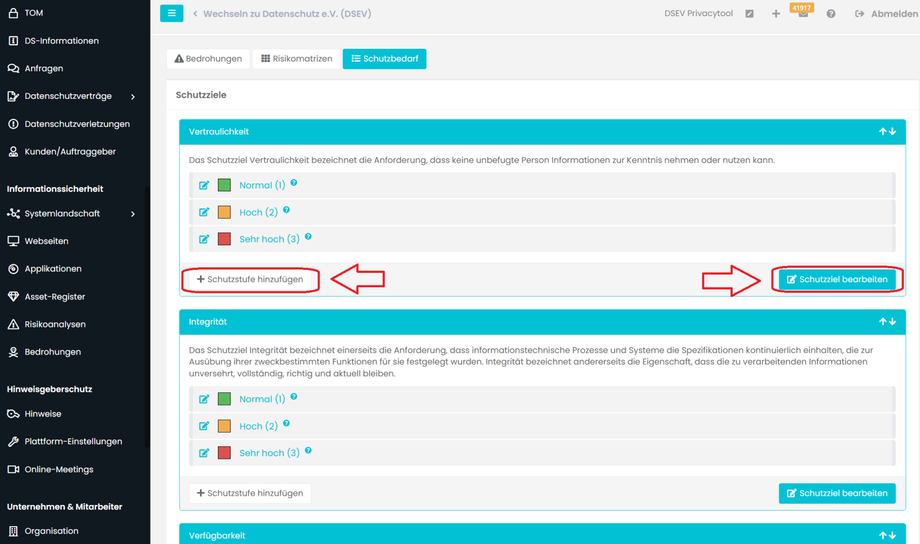Switch to the Risikomatrizen tab
Viewport: 920px width, 544px height.
(x=297, y=59)
